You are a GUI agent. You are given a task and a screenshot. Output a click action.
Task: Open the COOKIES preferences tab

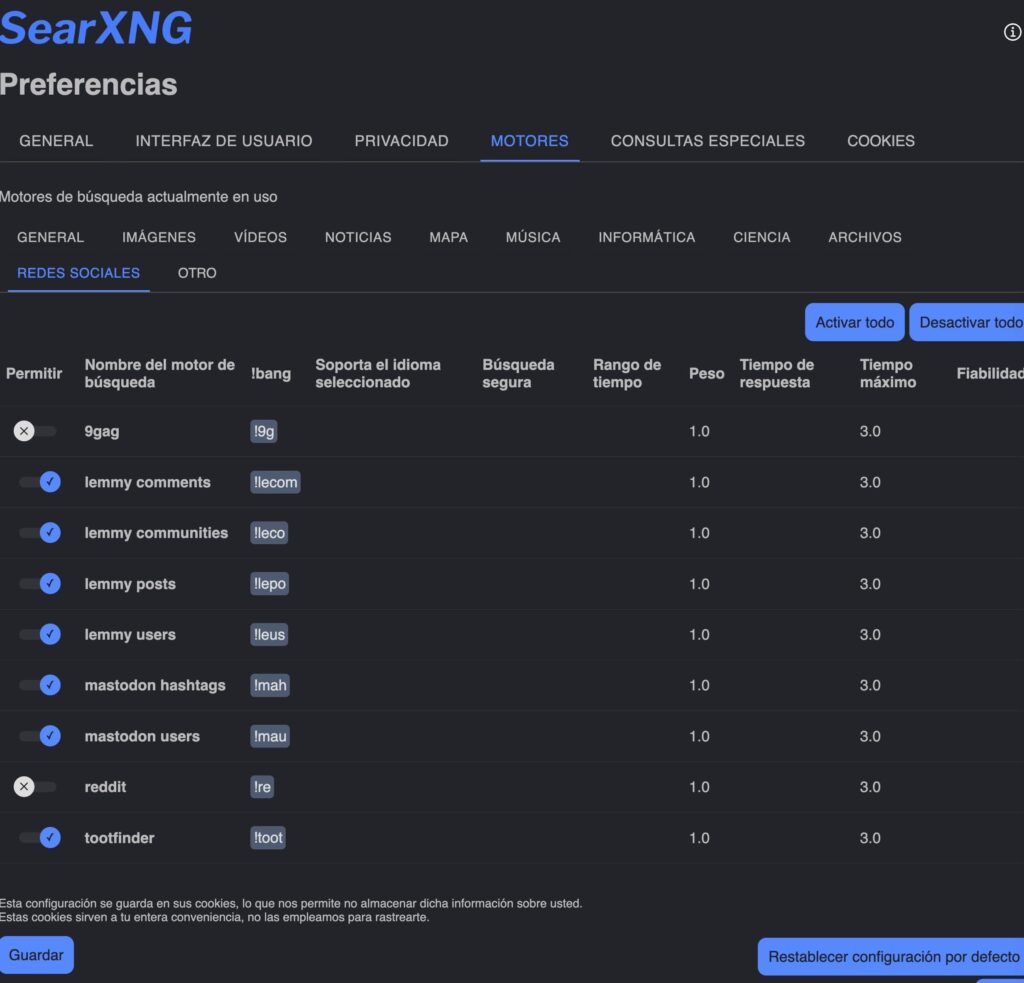point(880,141)
